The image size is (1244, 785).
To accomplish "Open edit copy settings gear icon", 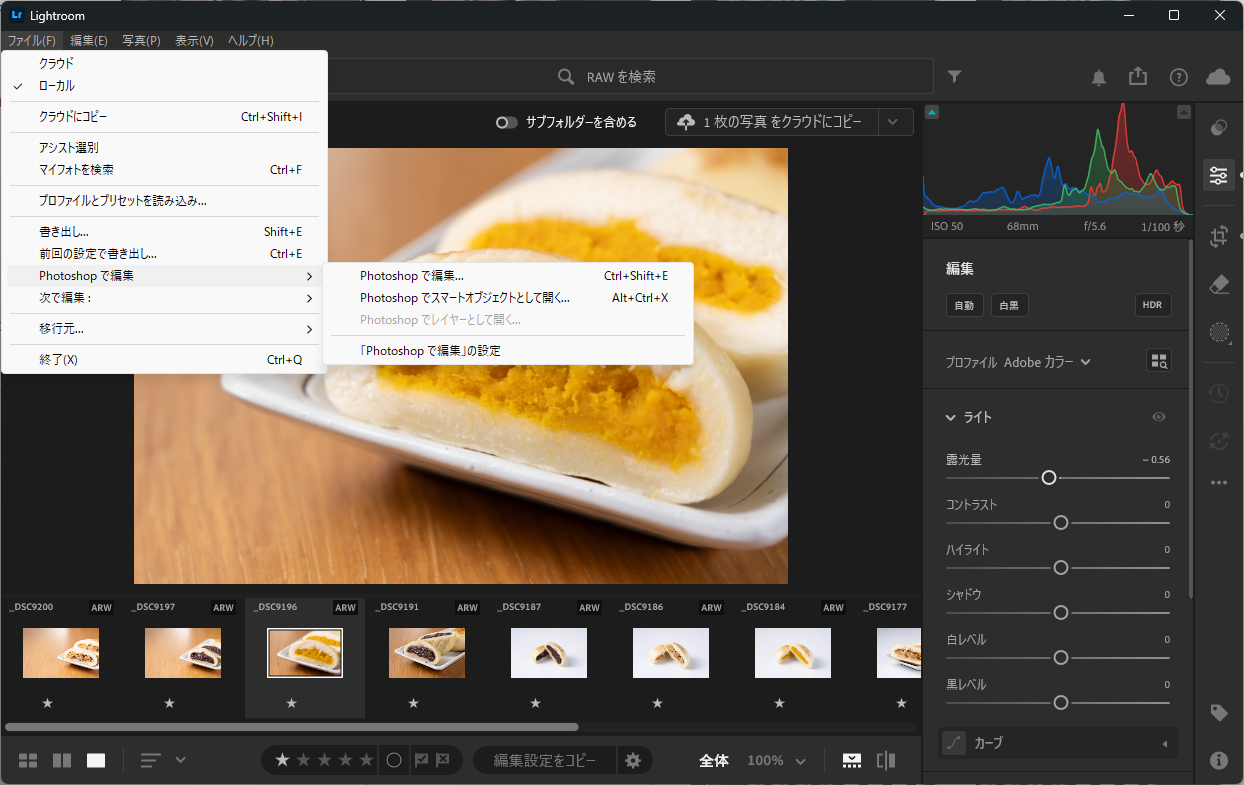I will [633, 760].
